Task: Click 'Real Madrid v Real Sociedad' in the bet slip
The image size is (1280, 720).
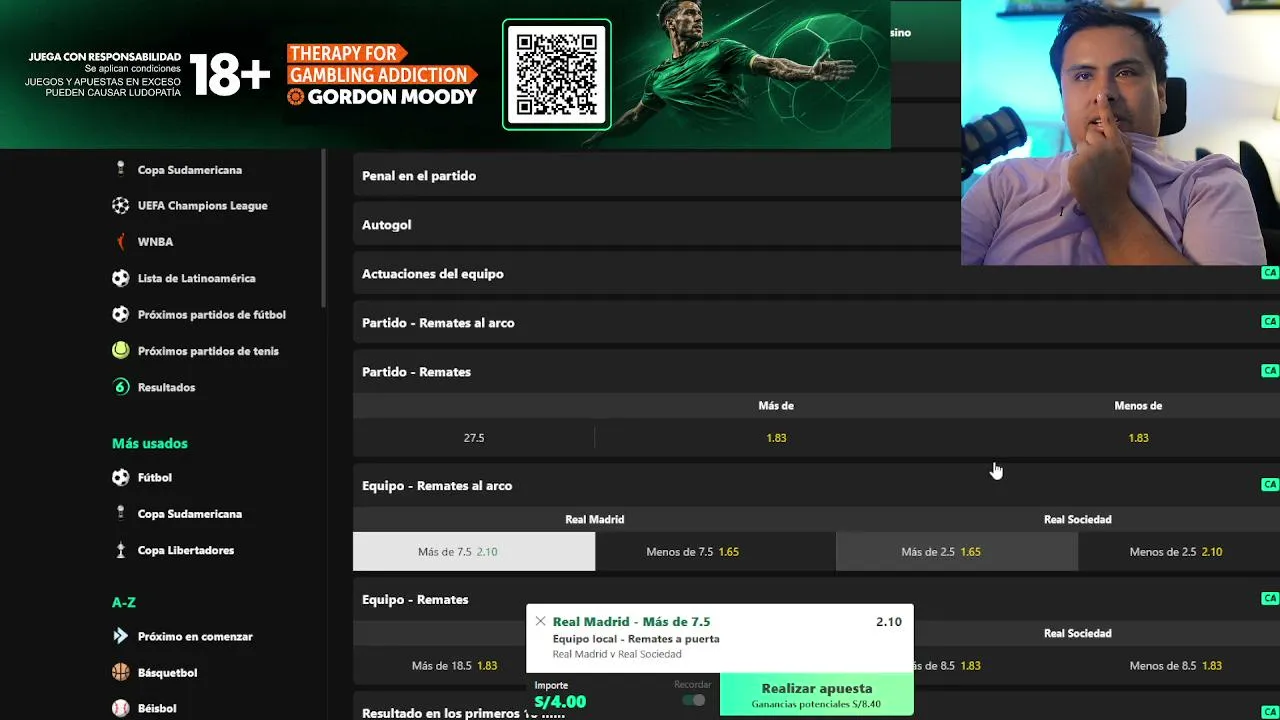Action: point(617,654)
